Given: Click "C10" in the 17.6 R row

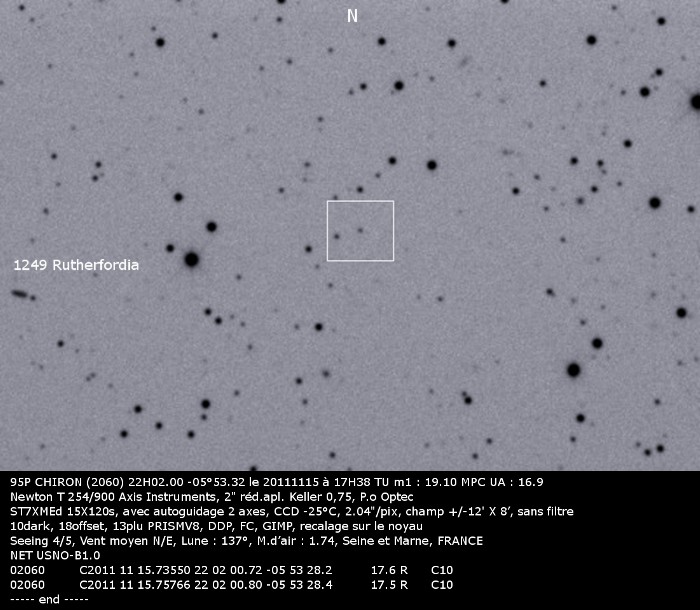Looking at the screenshot, I should [442, 570].
